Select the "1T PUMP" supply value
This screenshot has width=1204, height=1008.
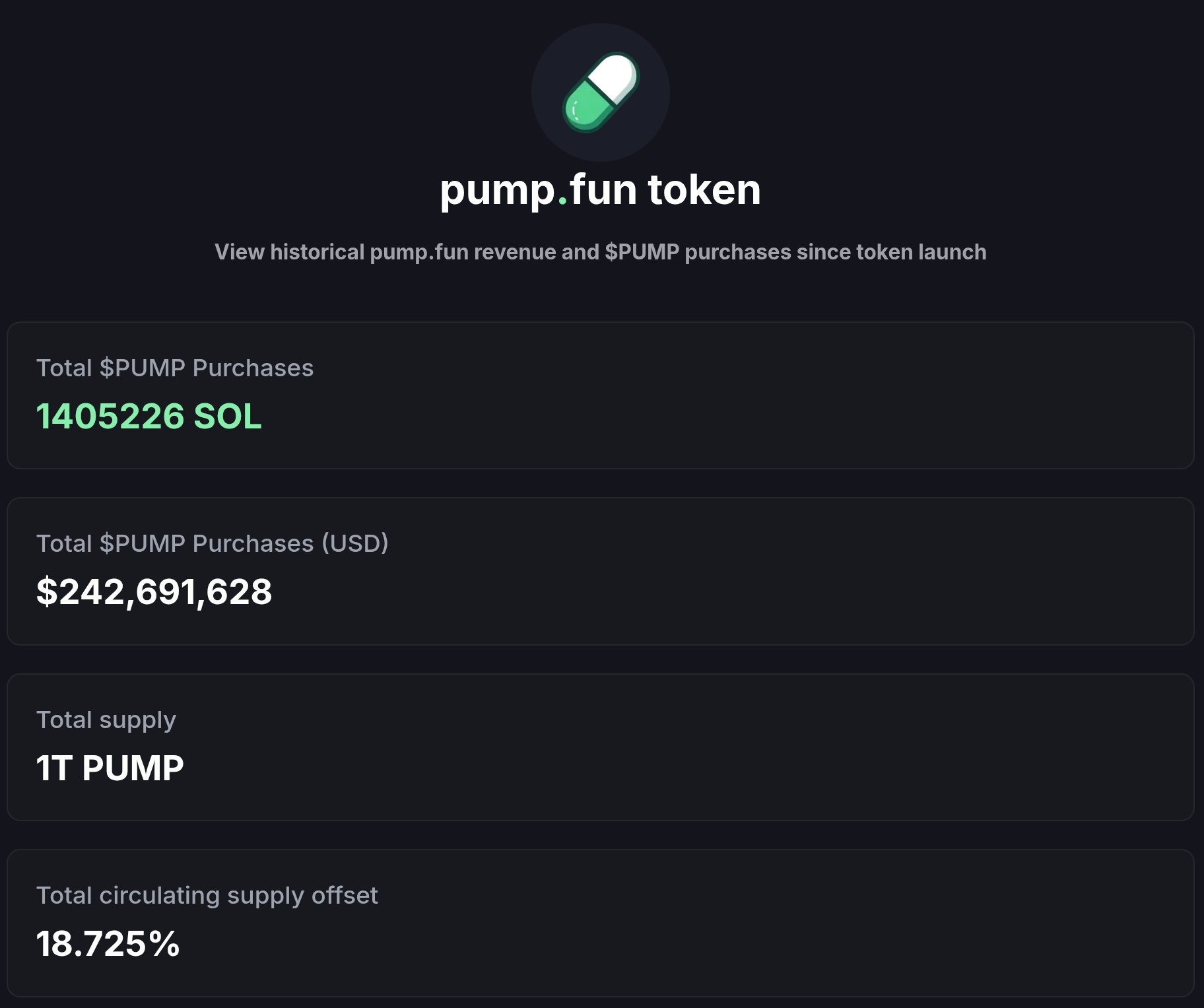point(110,768)
